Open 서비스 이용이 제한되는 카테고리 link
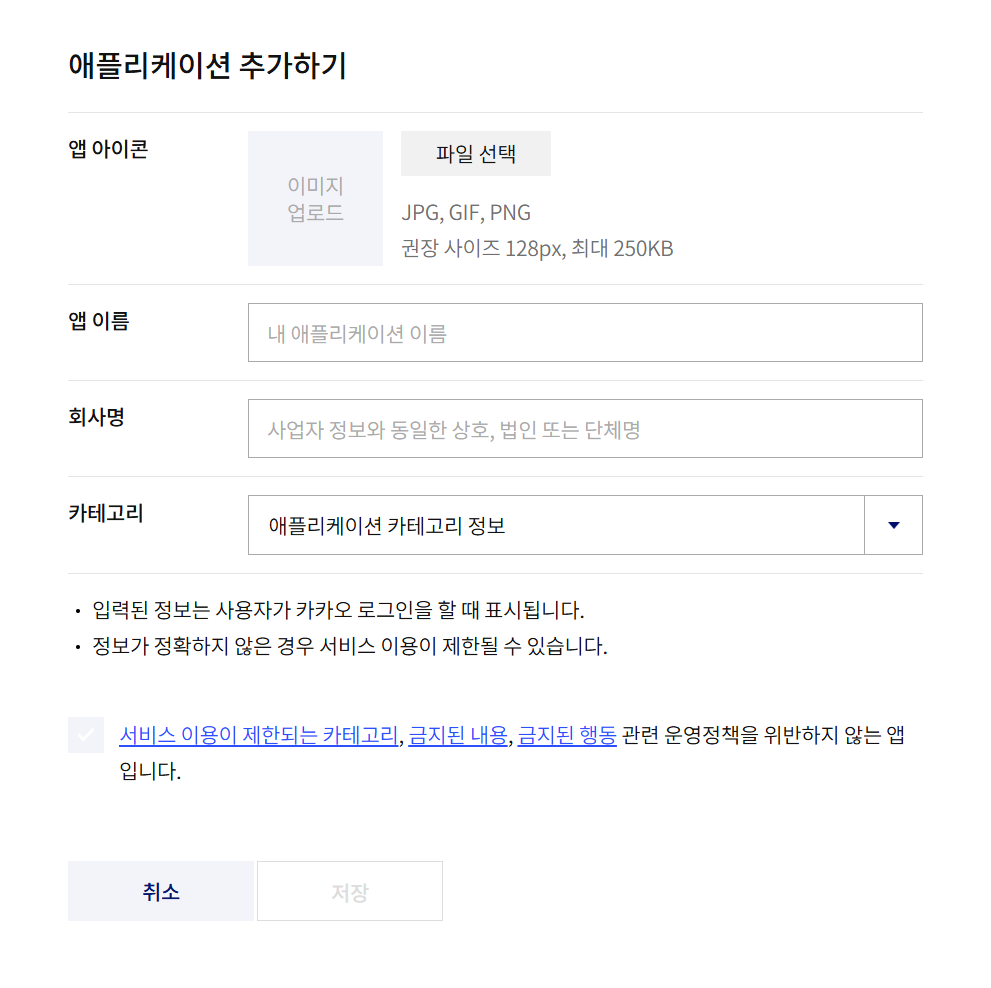This screenshot has width=991, height=988. point(259,735)
